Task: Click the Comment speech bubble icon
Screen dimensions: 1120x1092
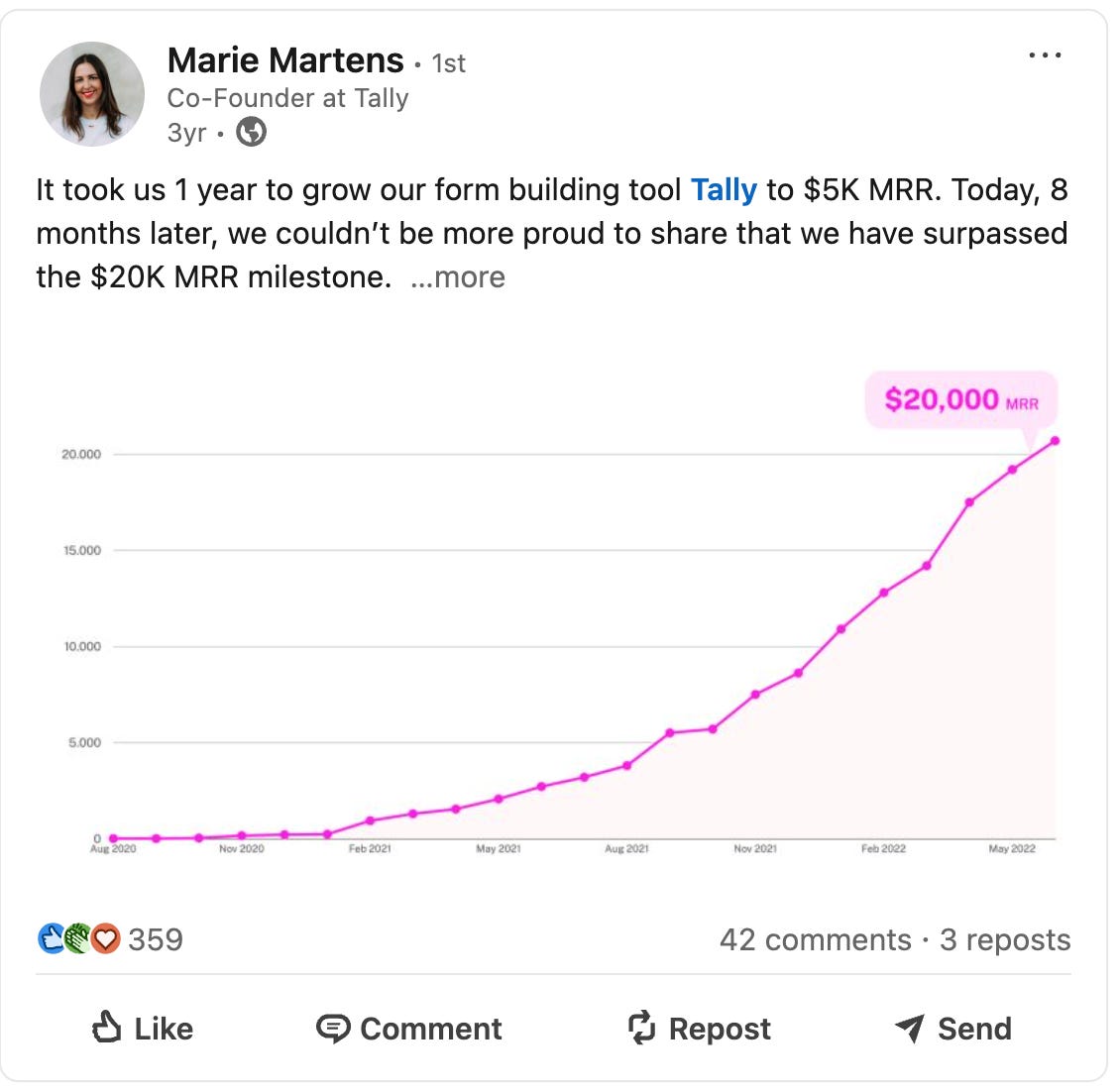Action: (333, 1029)
